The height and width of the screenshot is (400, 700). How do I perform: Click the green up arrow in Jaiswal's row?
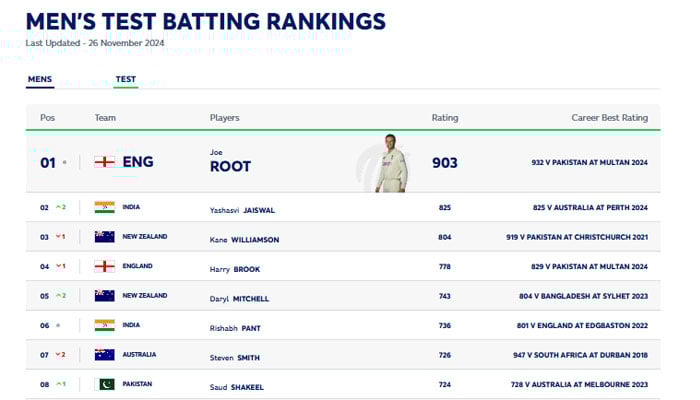(57, 208)
